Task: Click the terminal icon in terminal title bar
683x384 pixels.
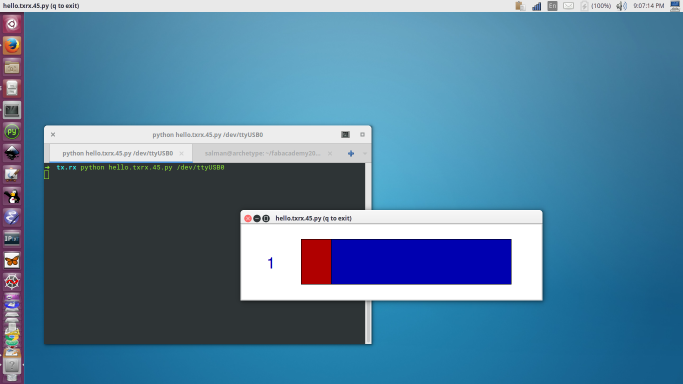Action: pos(345,135)
